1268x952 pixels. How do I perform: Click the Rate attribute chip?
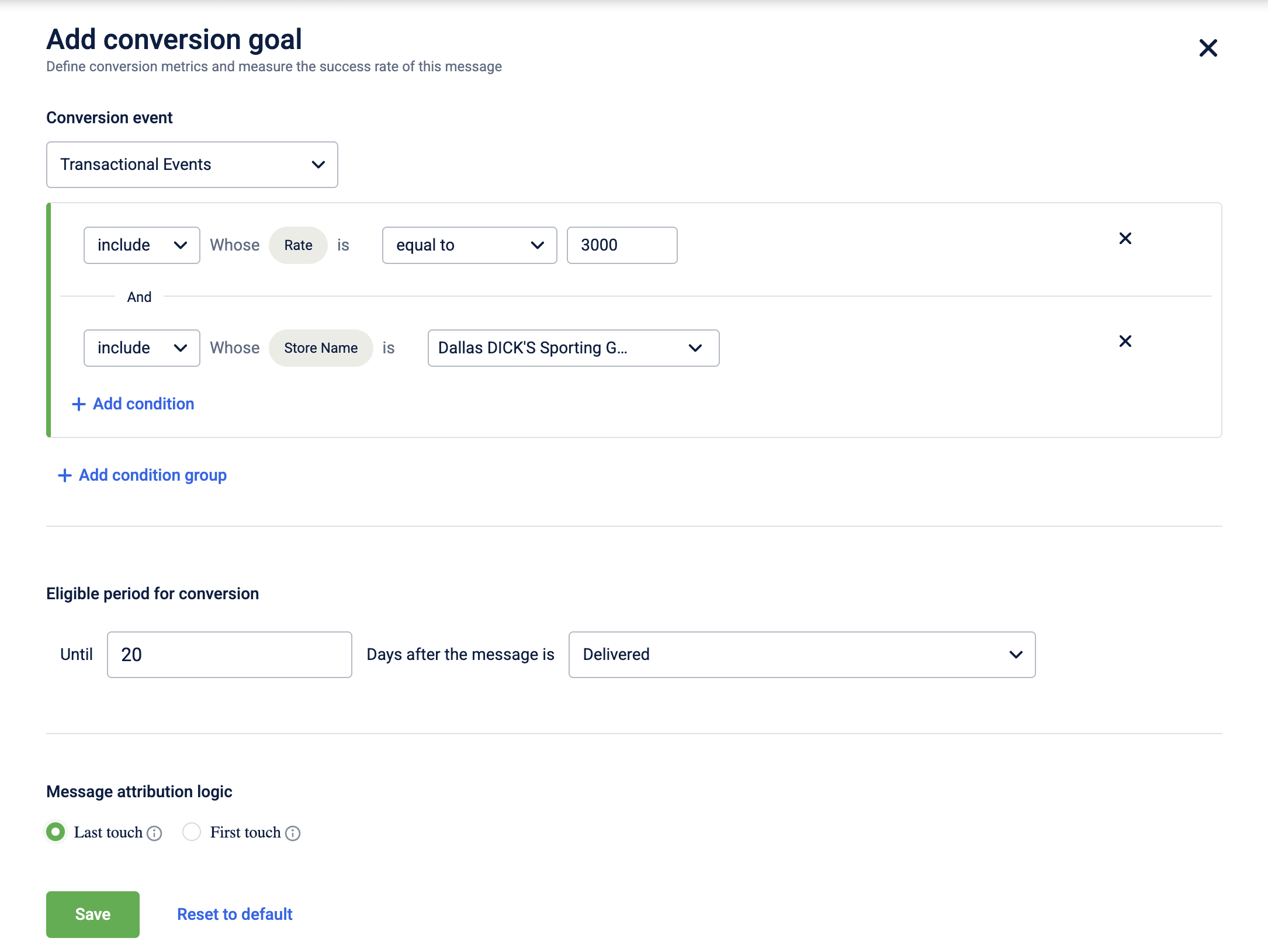click(298, 245)
